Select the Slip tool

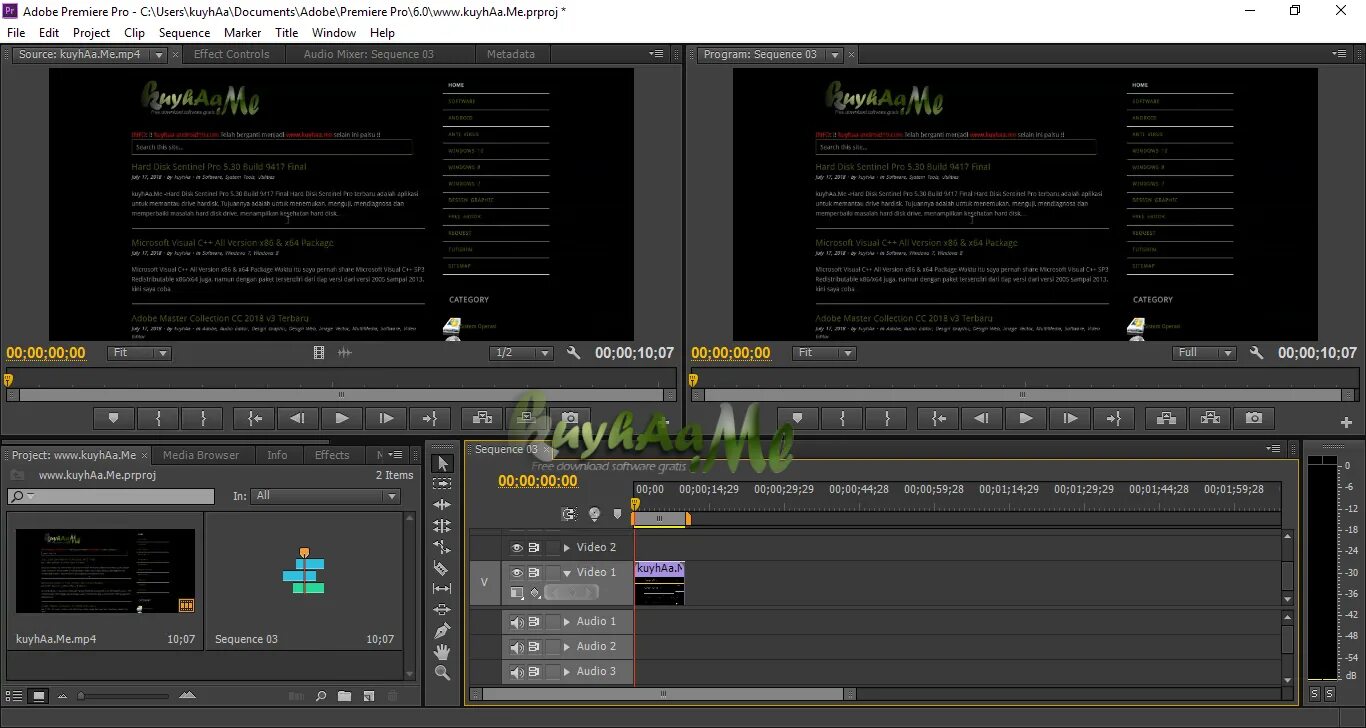(442, 589)
